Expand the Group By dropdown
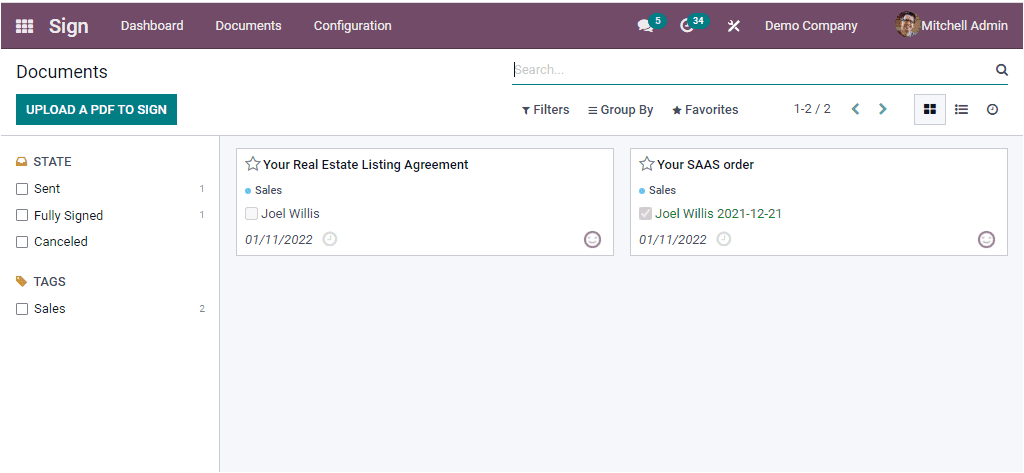This screenshot has height=473, width=1024. click(620, 110)
